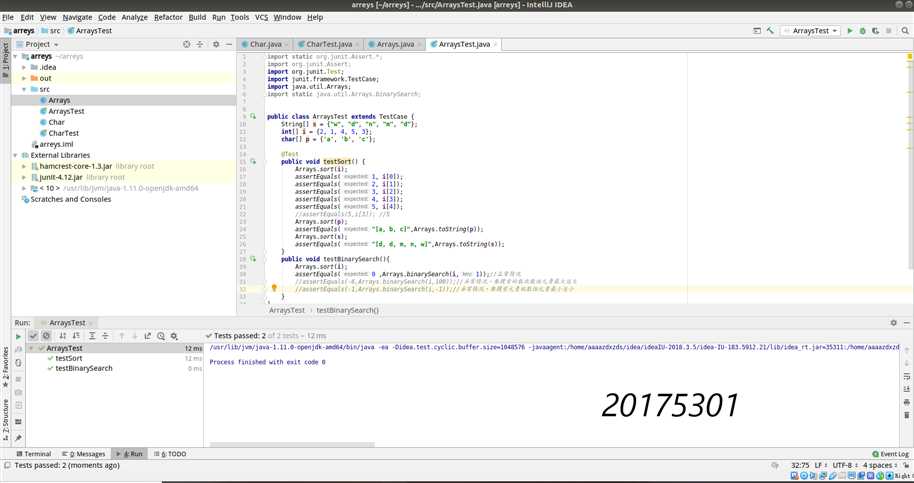
Task: Select CharTest file in Project tree
Action: (x=64, y=133)
